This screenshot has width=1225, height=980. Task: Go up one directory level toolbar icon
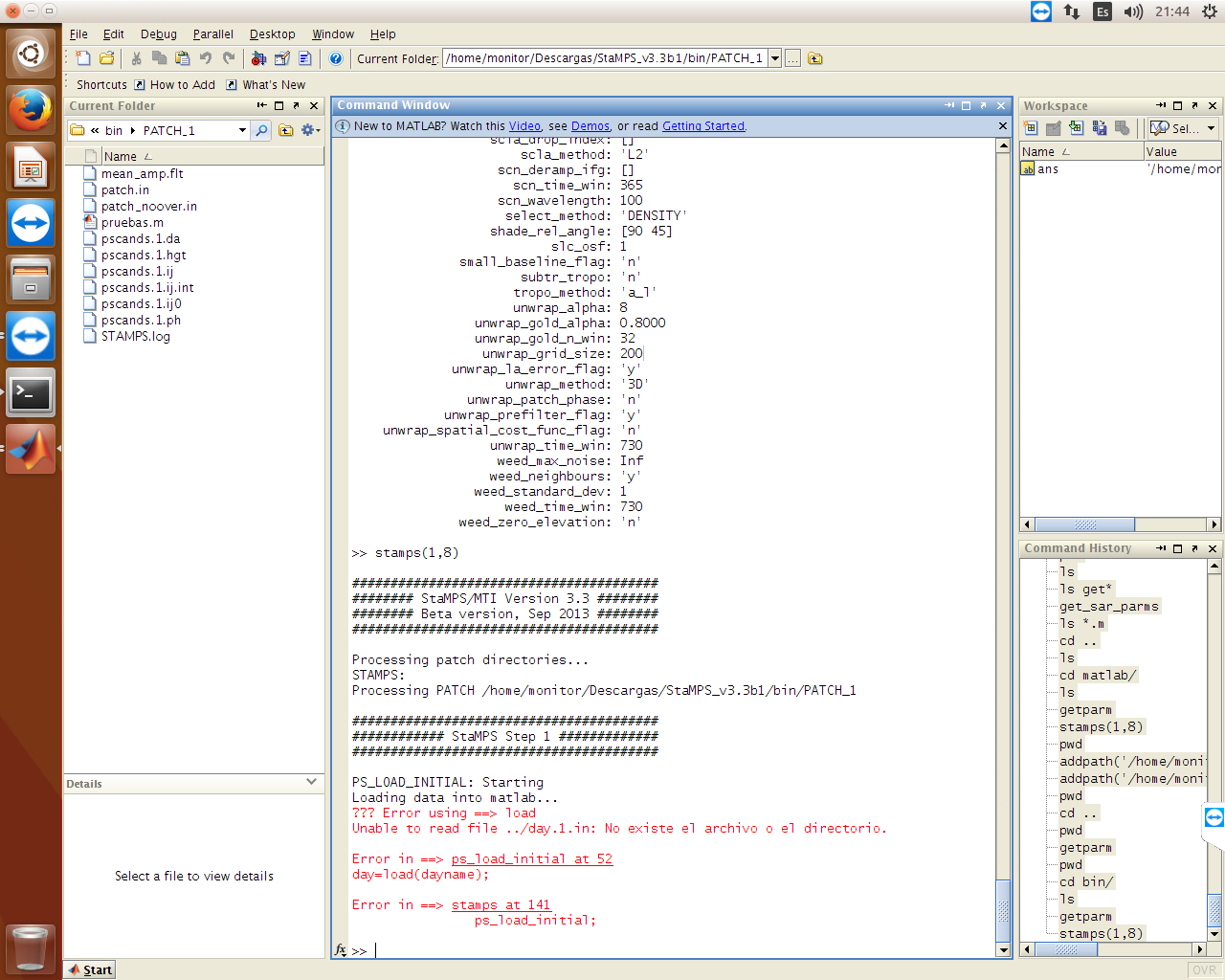coord(815,58)
